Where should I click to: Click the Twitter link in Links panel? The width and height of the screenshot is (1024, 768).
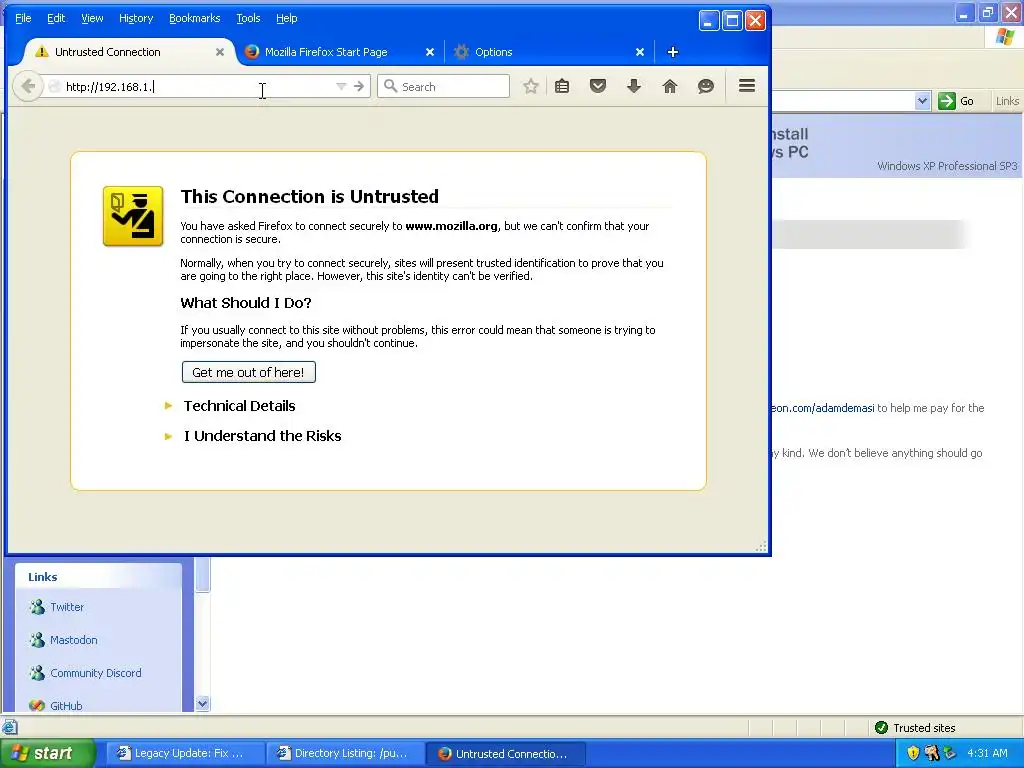[67, 607]
